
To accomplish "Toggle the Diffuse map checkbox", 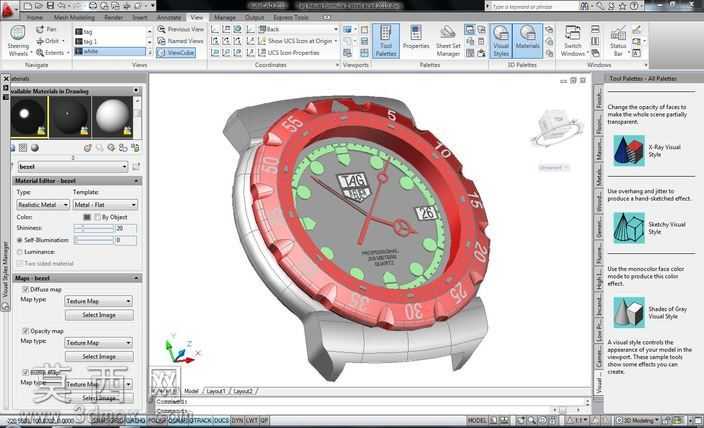I will click(26, 290).
